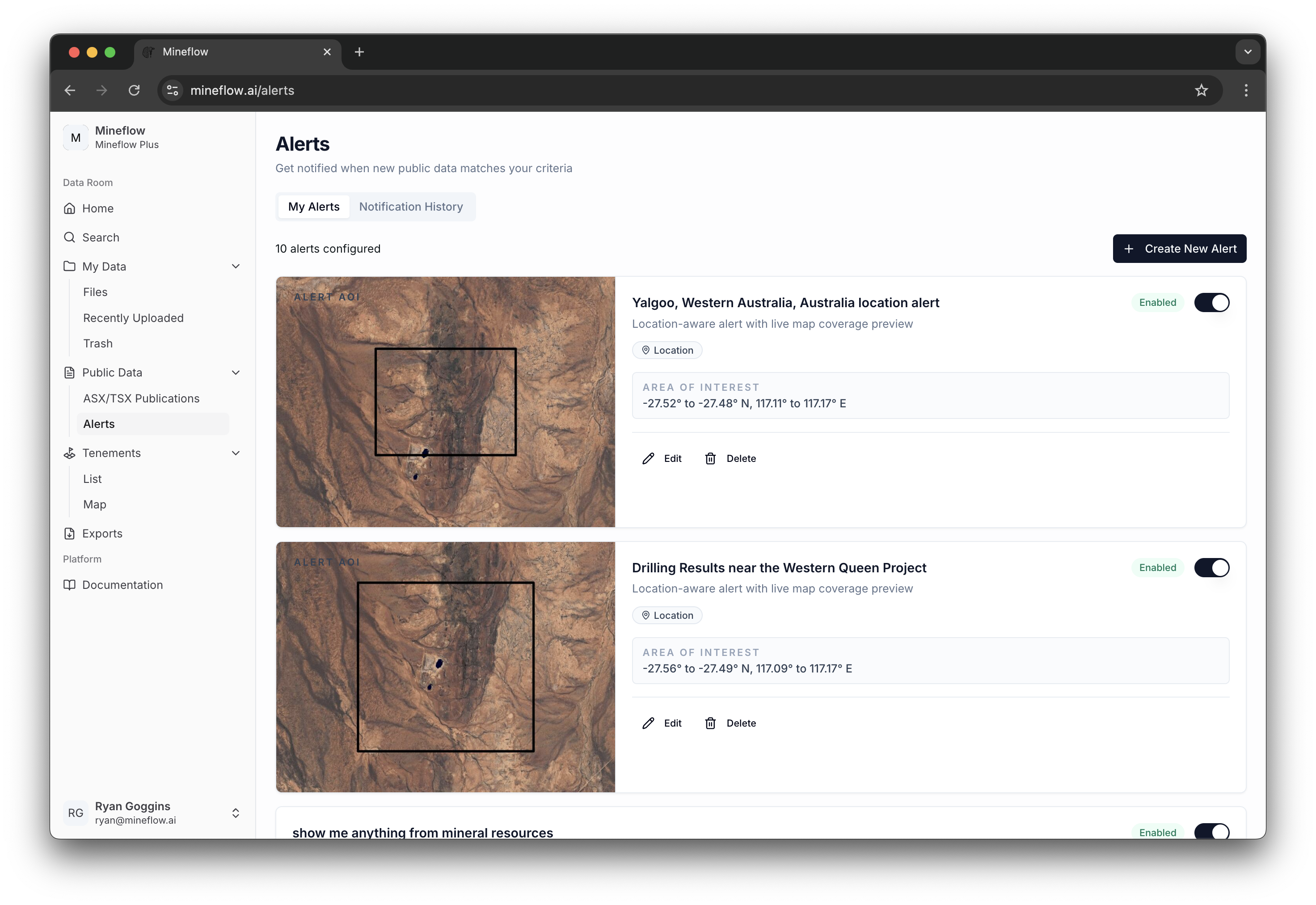The width and height of the screenshot is (1316, 905).
Task: Collapse the My Data section chevron
Action: [236, 266]
